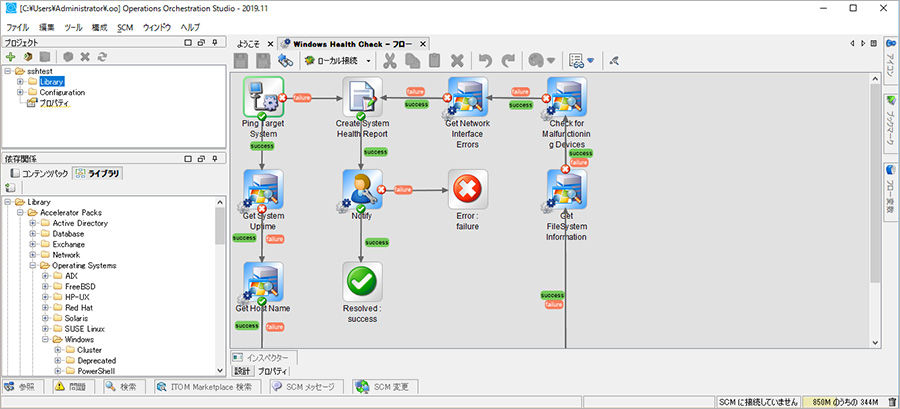Screen dimensions: 900x409
Task: Switch to the コンテンツパック tab
Action: pyautogui.click(x=42, y=173)
